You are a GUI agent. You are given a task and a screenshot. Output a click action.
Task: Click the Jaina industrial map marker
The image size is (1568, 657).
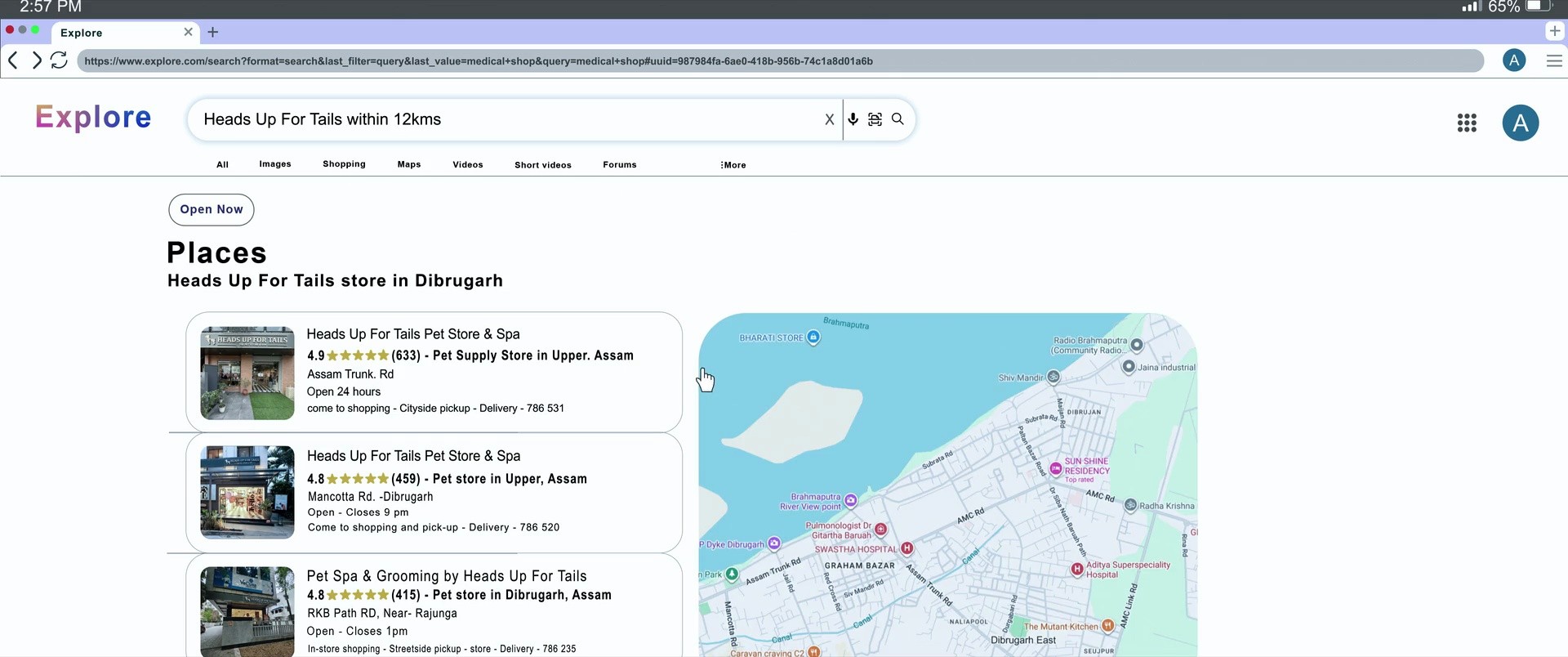point(1129,367)
